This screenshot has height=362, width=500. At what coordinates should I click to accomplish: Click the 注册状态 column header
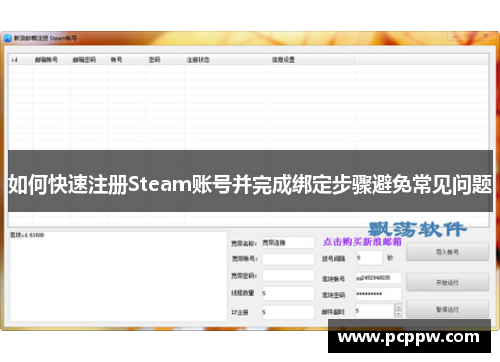pos(227,60)
